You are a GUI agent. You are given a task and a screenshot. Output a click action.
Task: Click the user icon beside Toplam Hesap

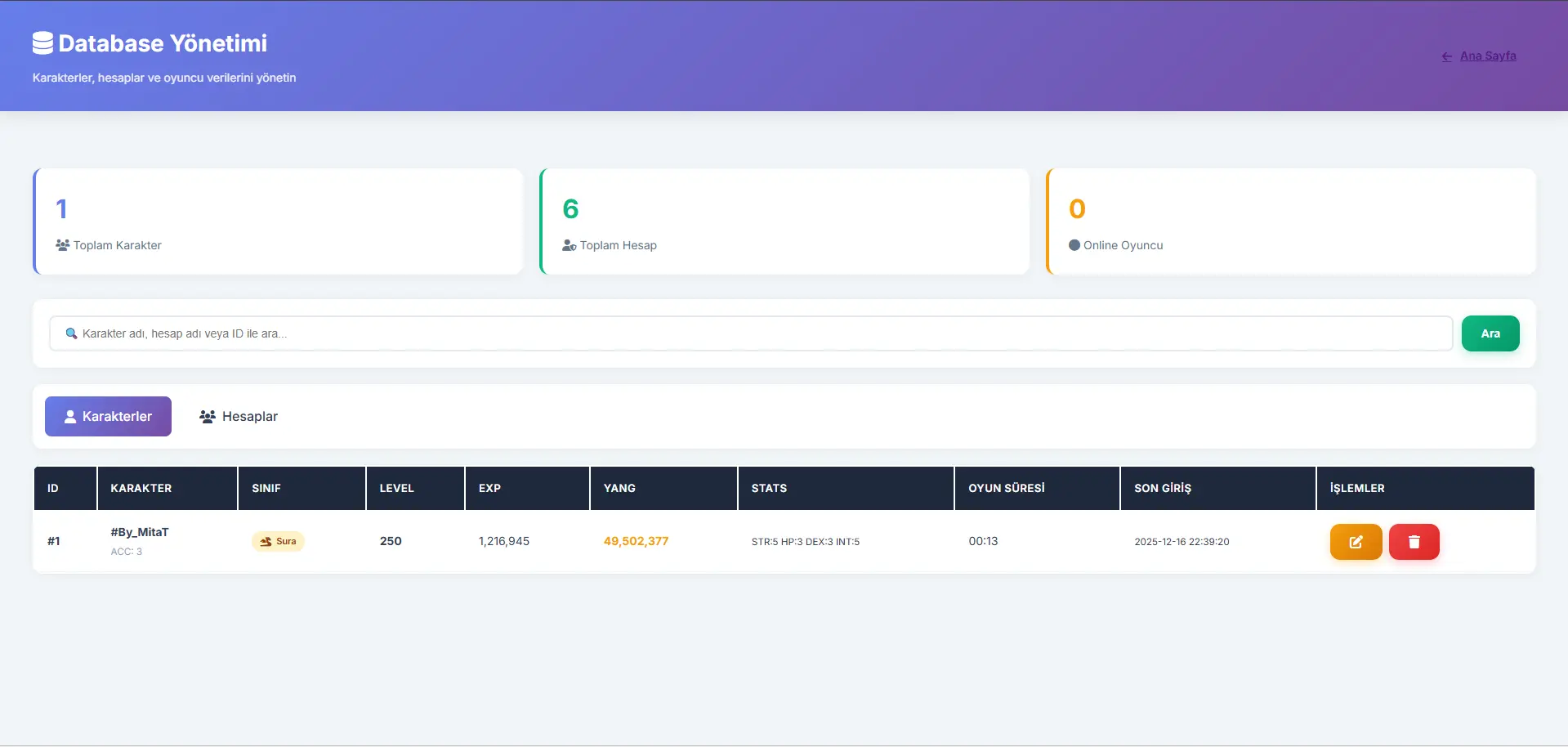(569, 245)
